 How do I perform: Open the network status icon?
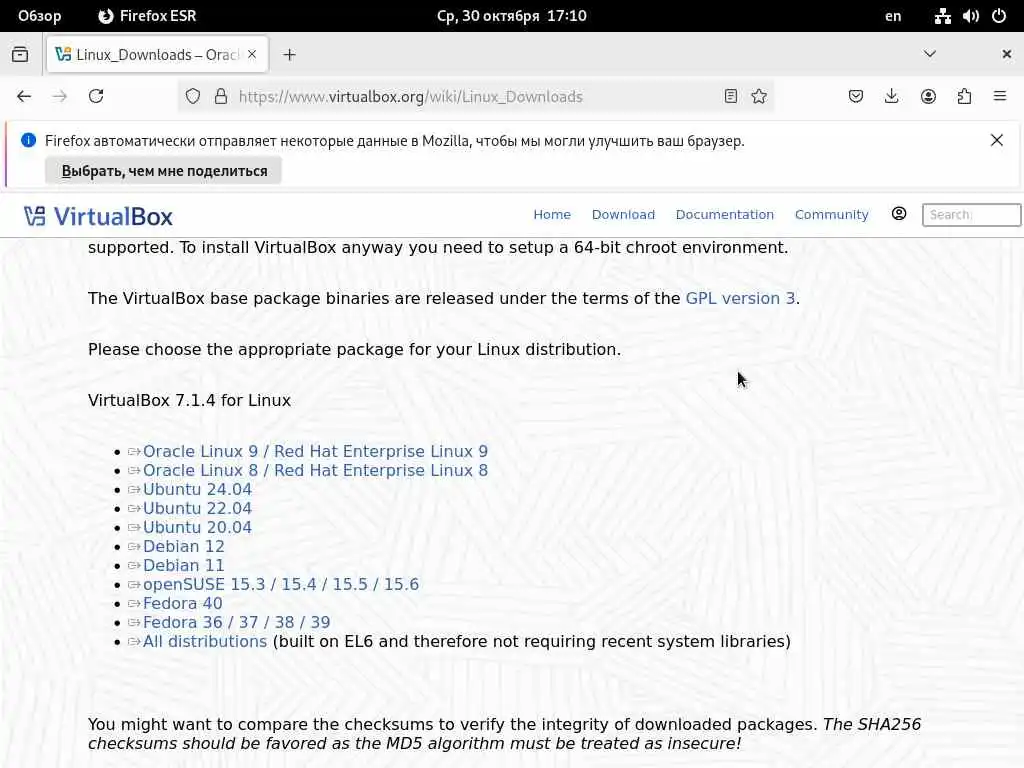pos(942,16)
